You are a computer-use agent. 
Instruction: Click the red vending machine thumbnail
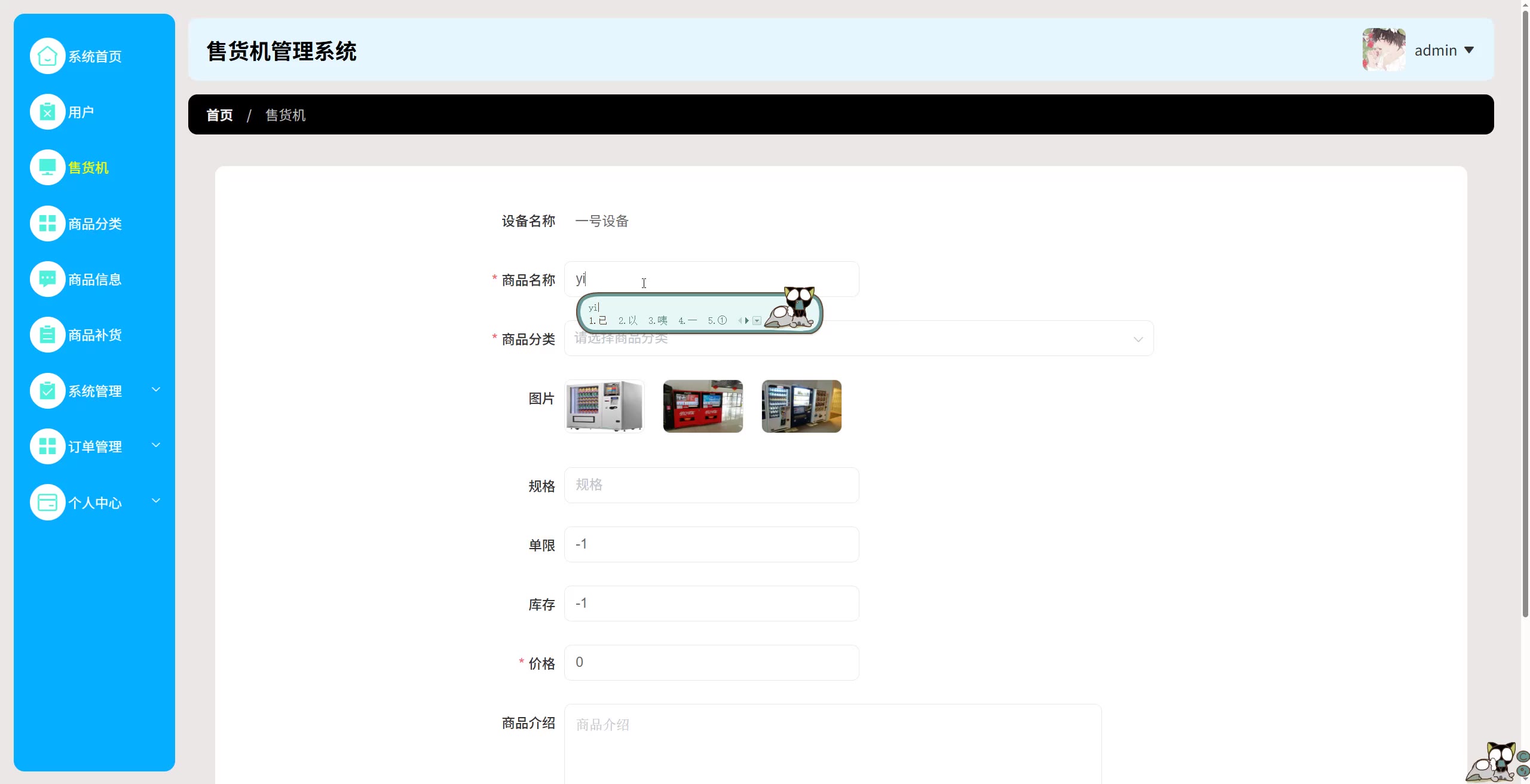click(x=703, y=406)
